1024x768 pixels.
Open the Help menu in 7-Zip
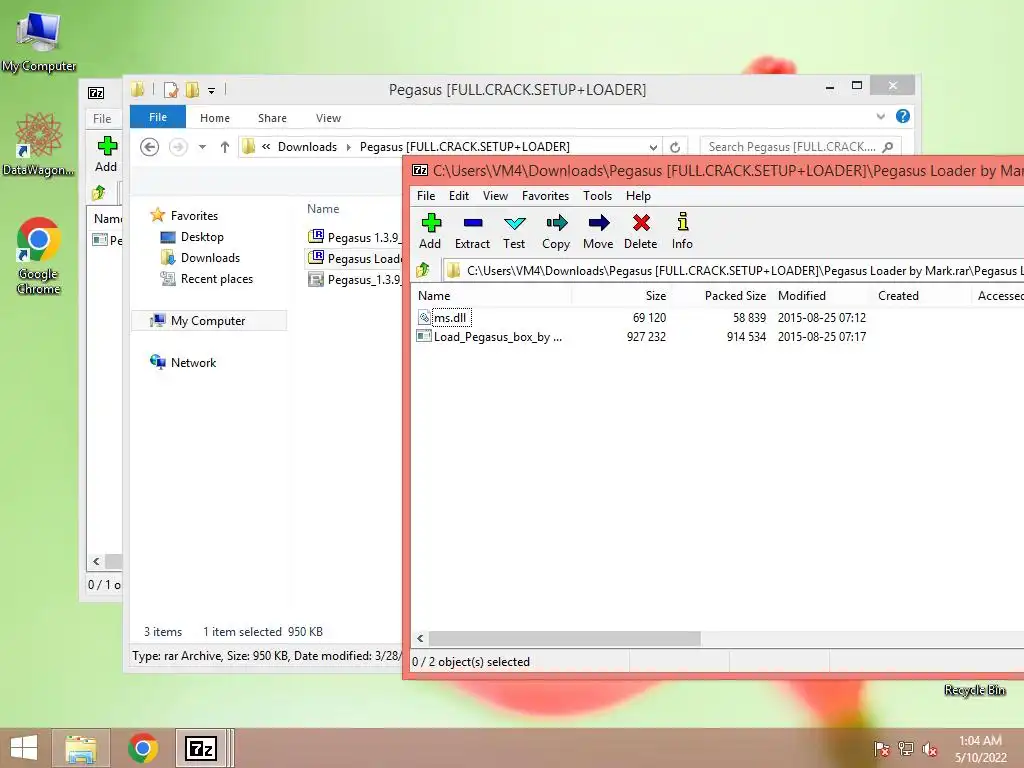638,196
